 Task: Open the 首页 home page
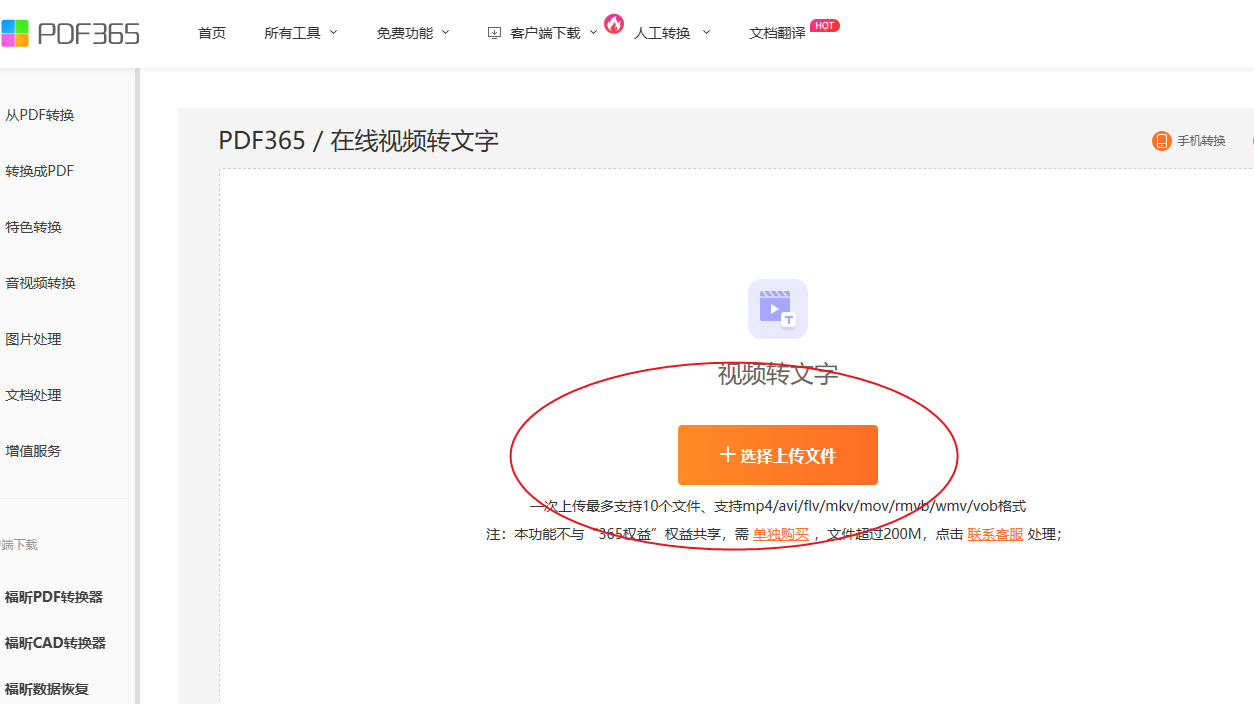click(212, 33)
